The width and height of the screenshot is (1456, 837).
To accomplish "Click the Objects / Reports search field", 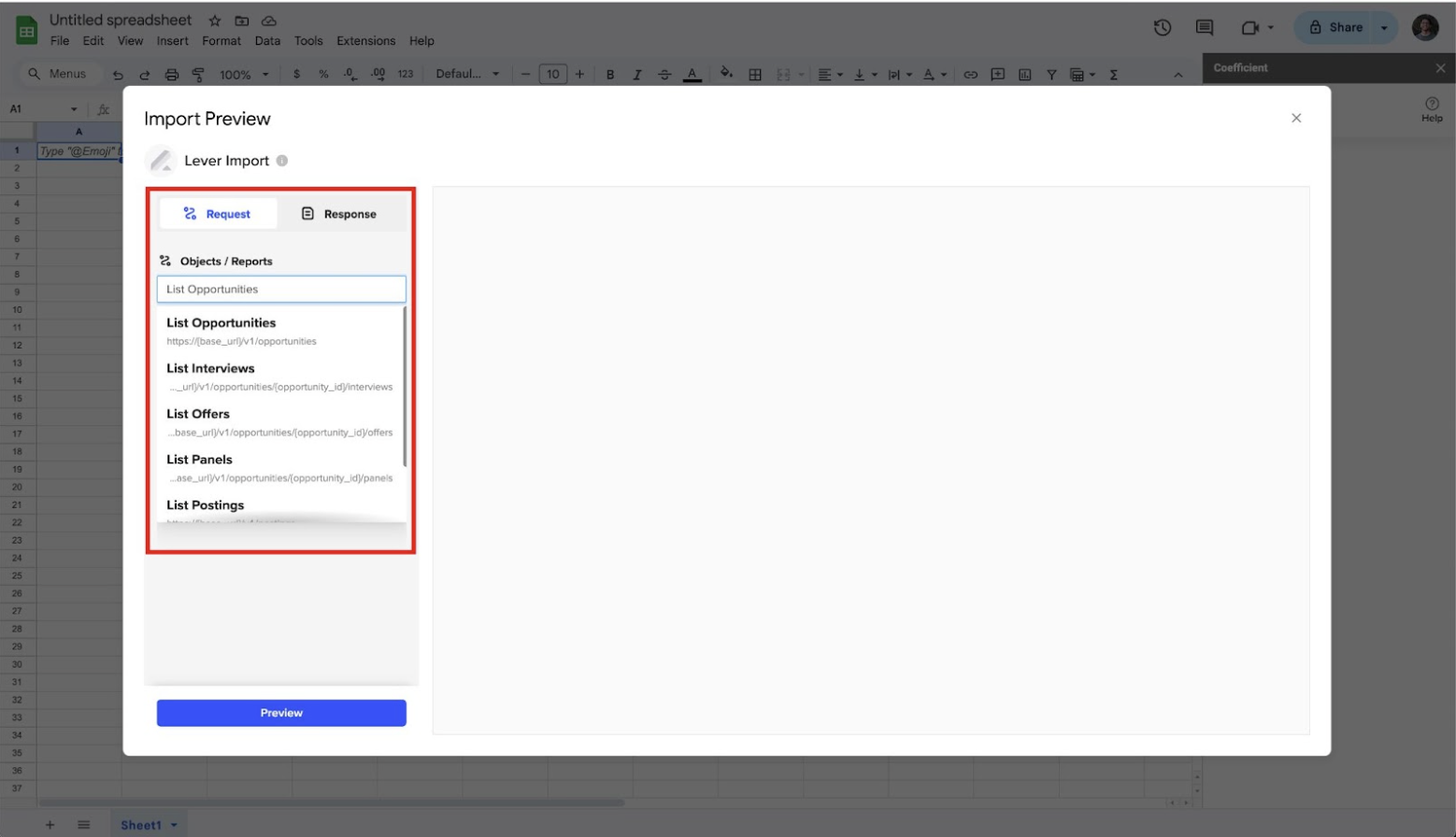I will [281, 290].
